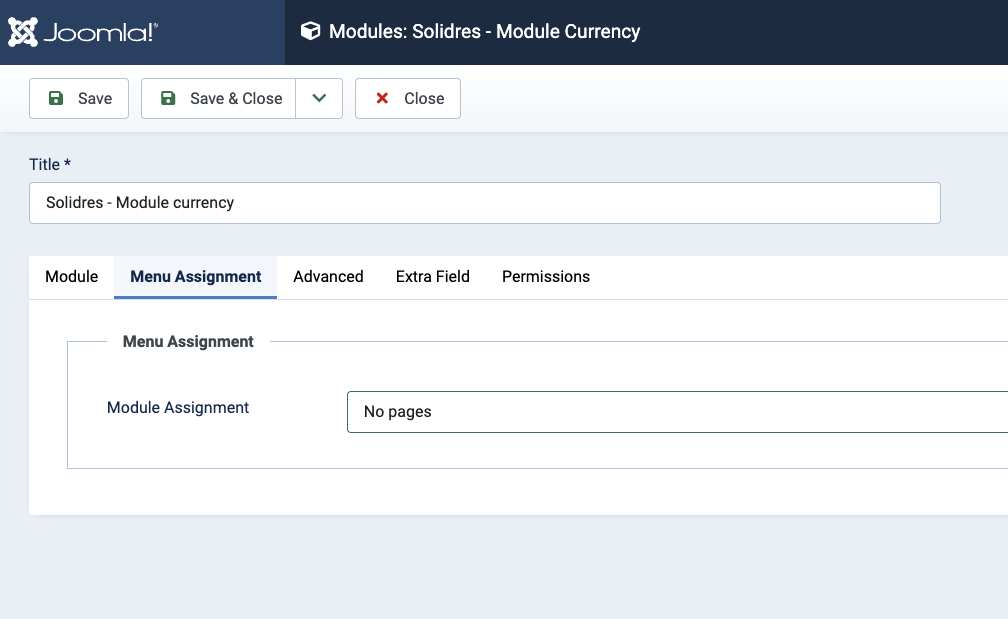1008x619 pixels.
Task: Switch to the Module tab
Action: 72,277
